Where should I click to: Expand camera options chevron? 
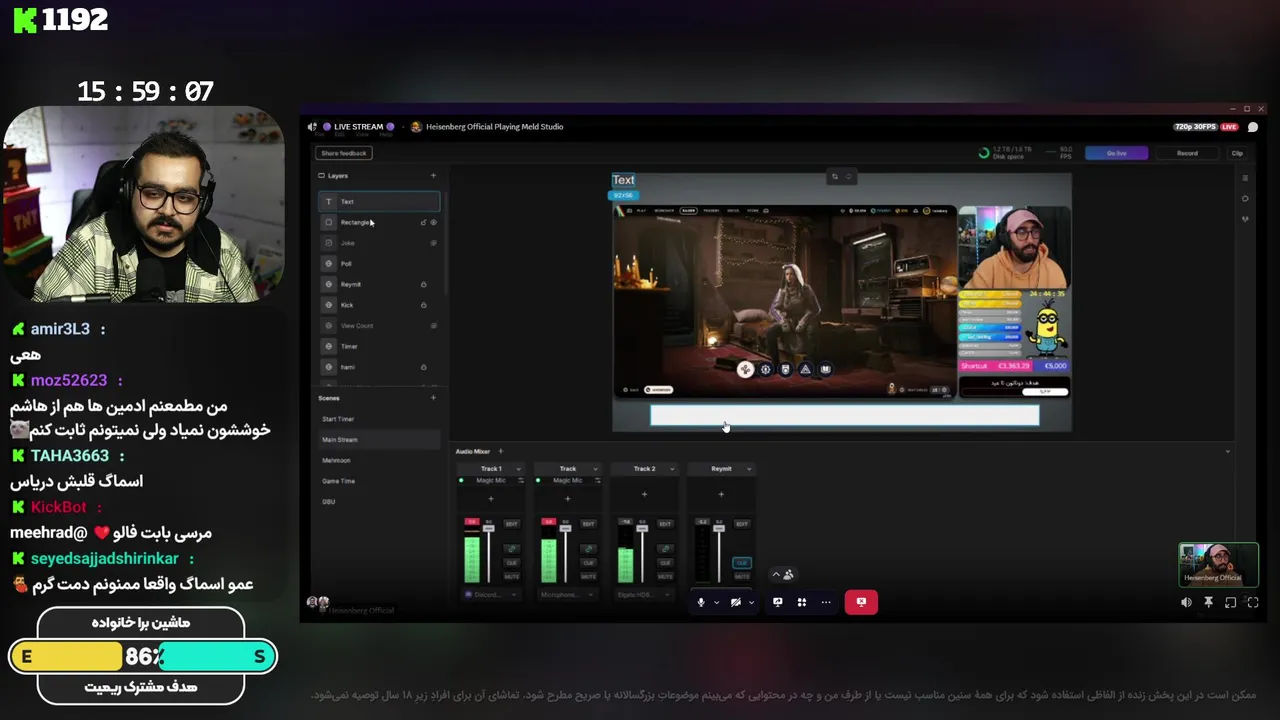(x=751, y=603)
